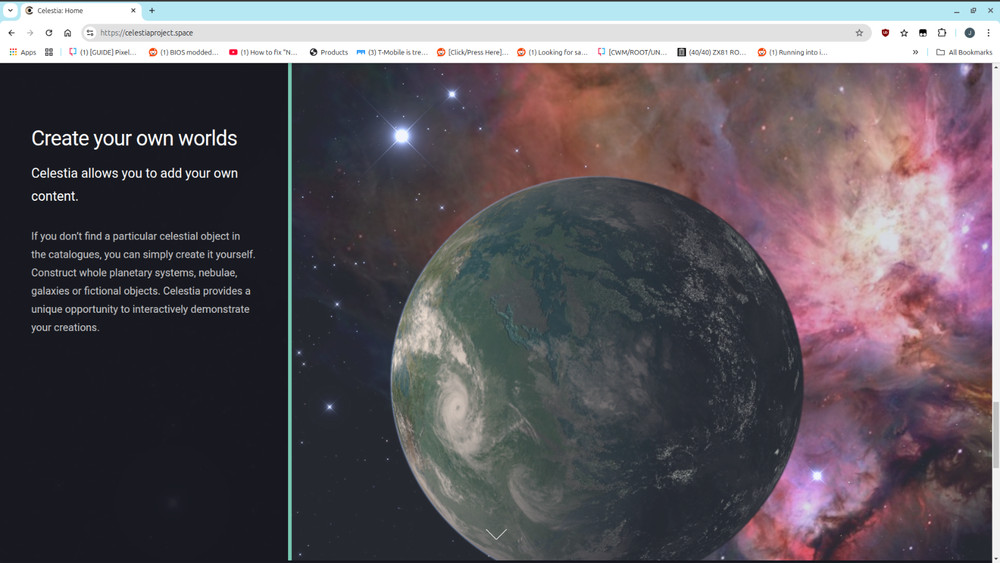Open All Bookmarks folder
Image resolution: width=1000 pixels, height=563 pixels.
pyautogui.click(x=964, y=52)
